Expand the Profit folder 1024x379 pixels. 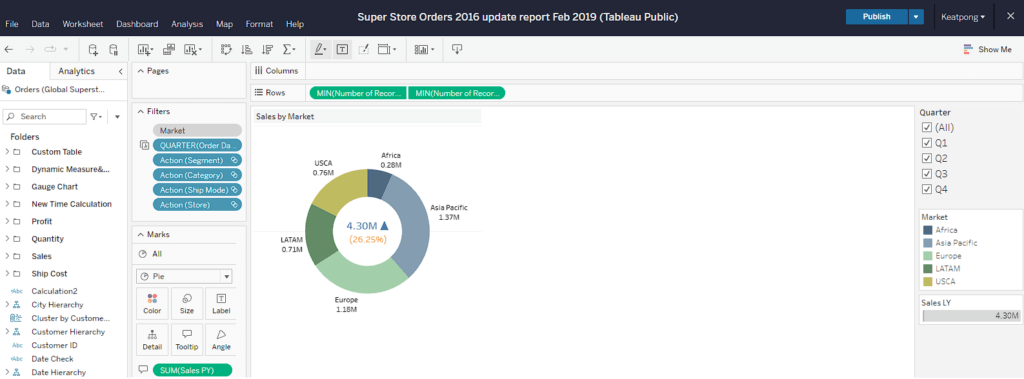pos(7,222)
